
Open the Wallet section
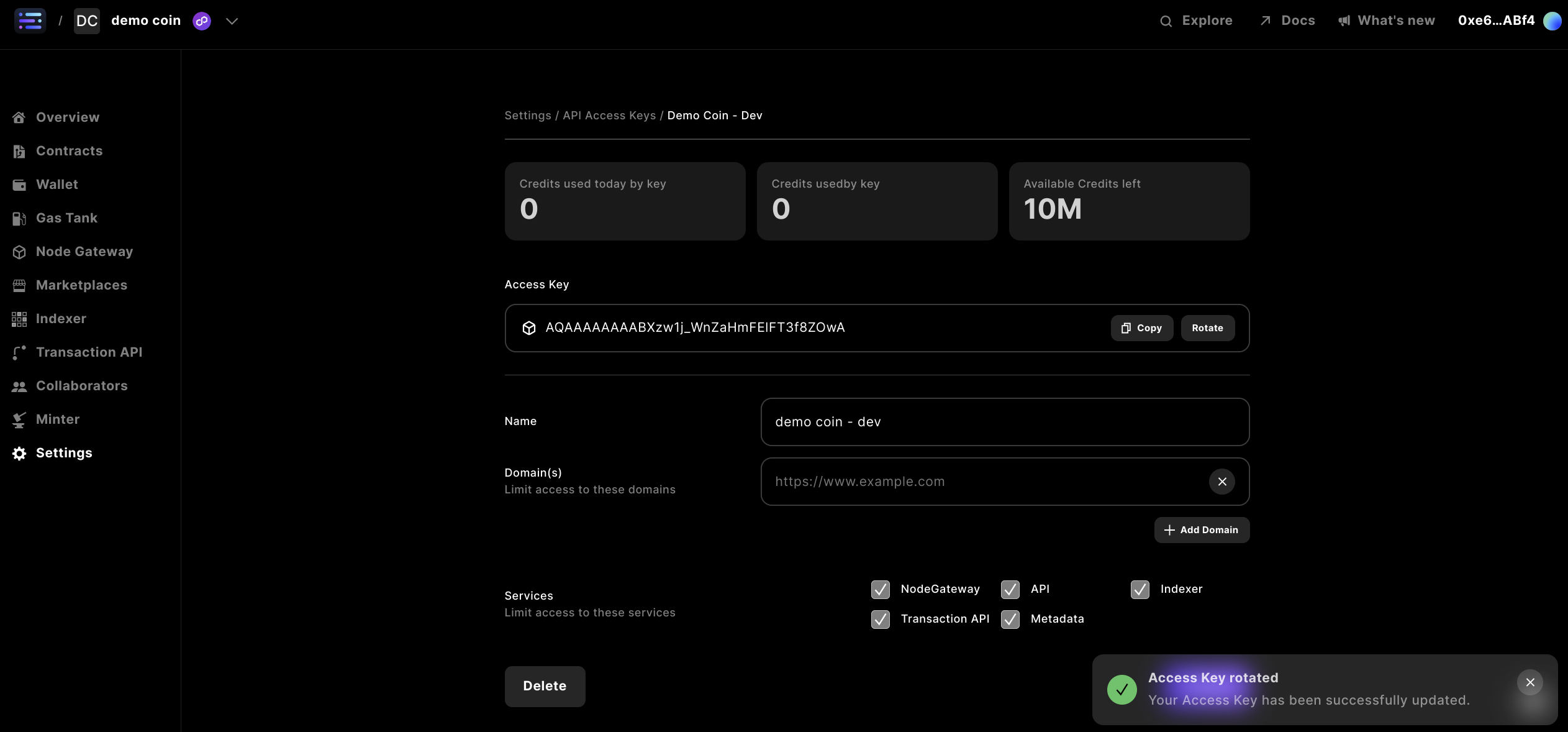coord(56,184)
